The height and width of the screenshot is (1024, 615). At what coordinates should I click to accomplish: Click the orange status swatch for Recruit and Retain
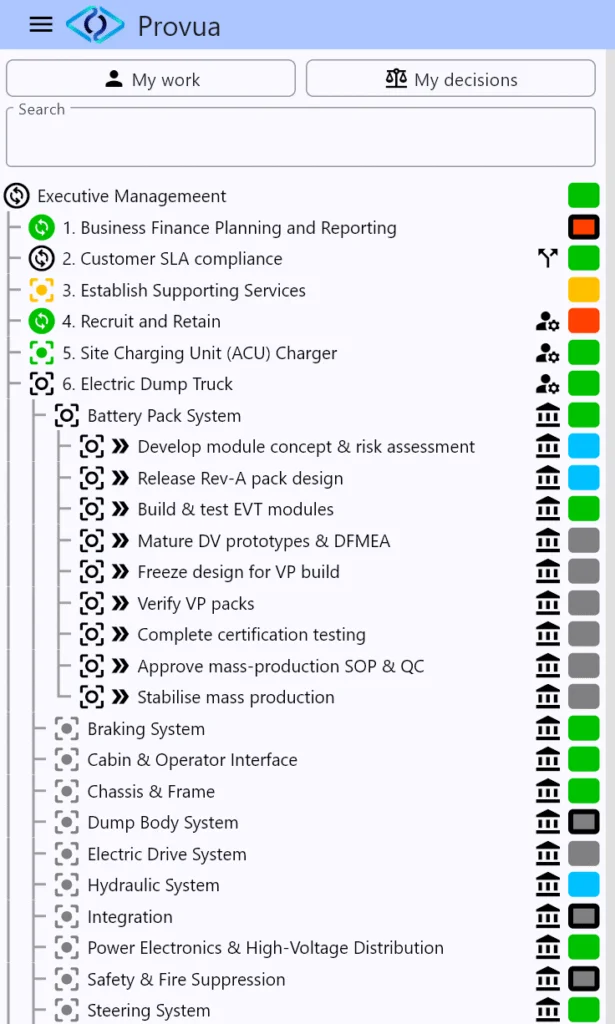click(x=583, y=322)
